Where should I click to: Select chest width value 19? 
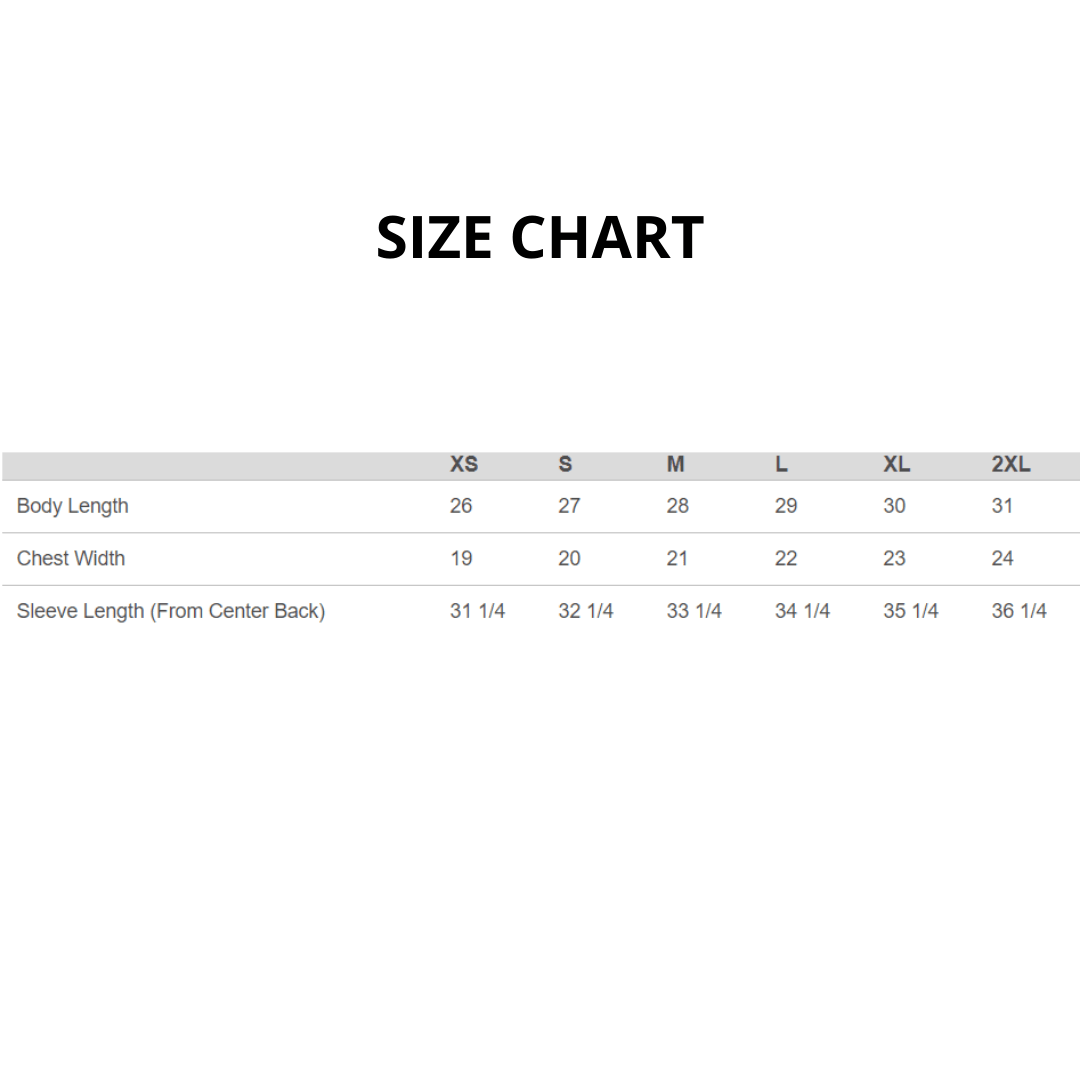(x=461, y=558)
